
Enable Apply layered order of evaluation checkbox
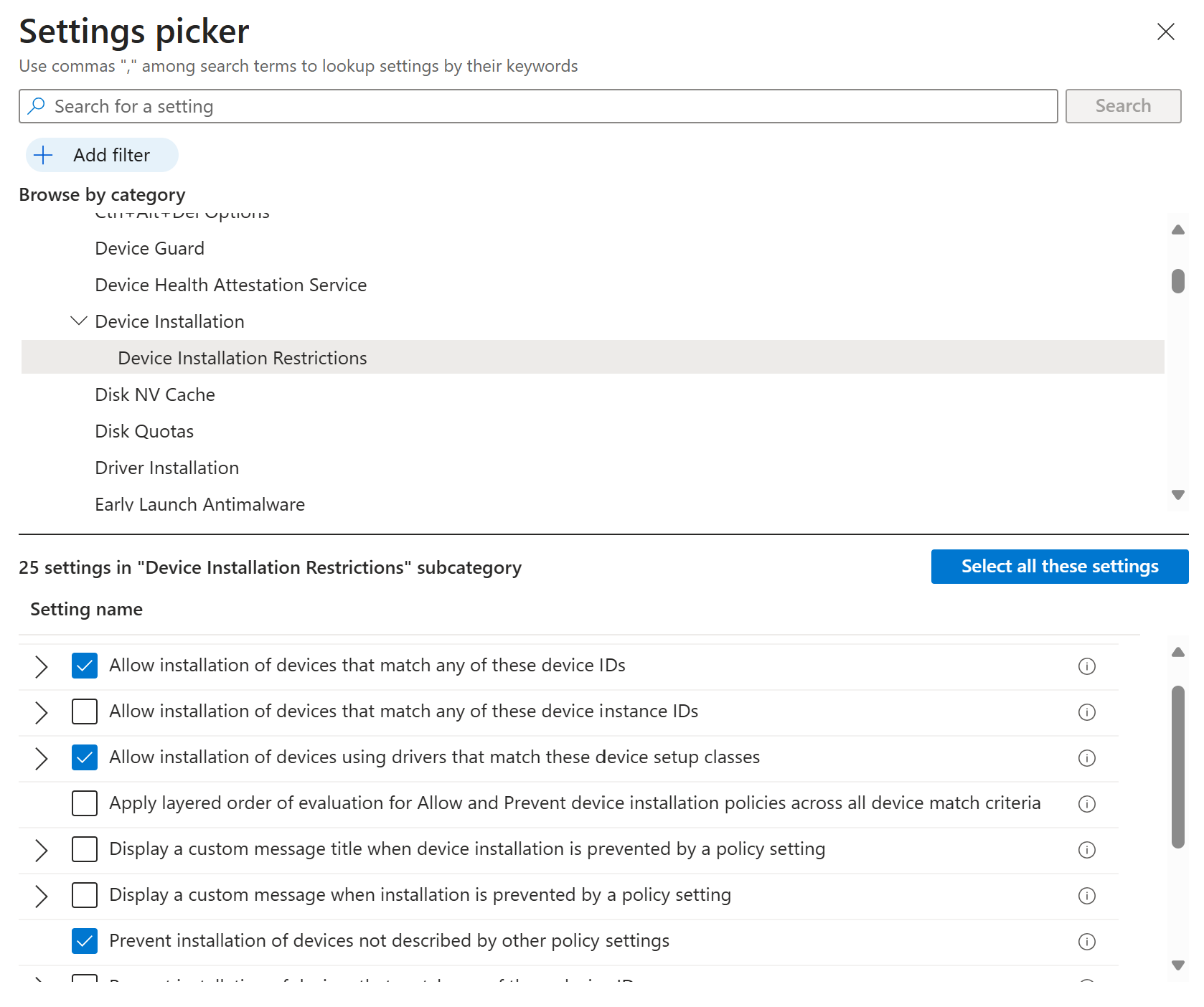[x=85, y=803]
